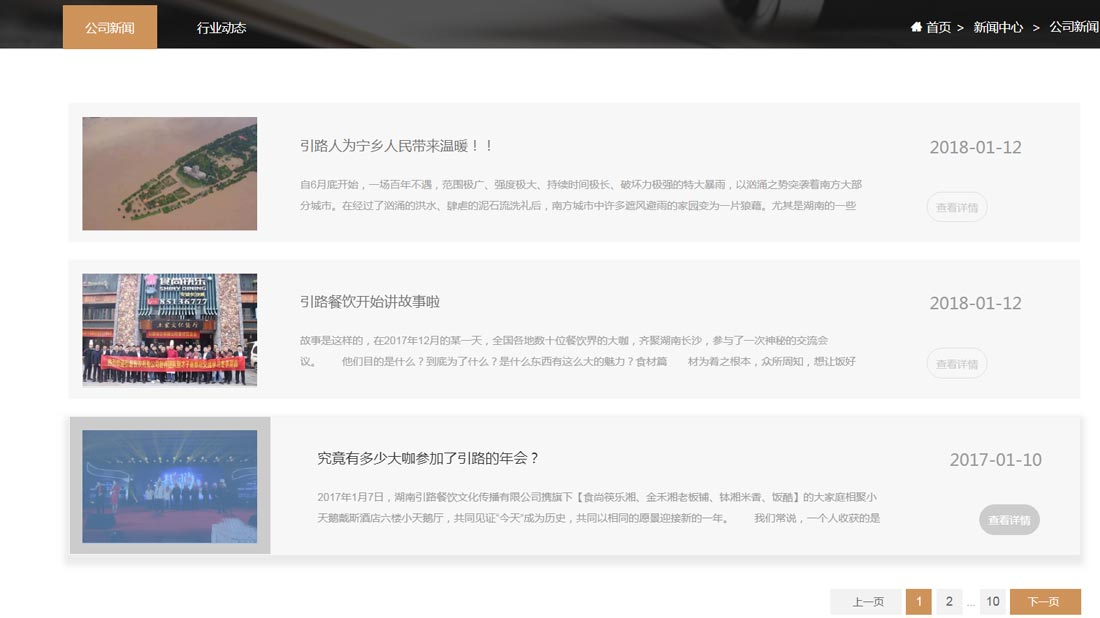The image size is (1100, 618).
Task: Click the excerpt text of the flood article
Action: (580, 195)
